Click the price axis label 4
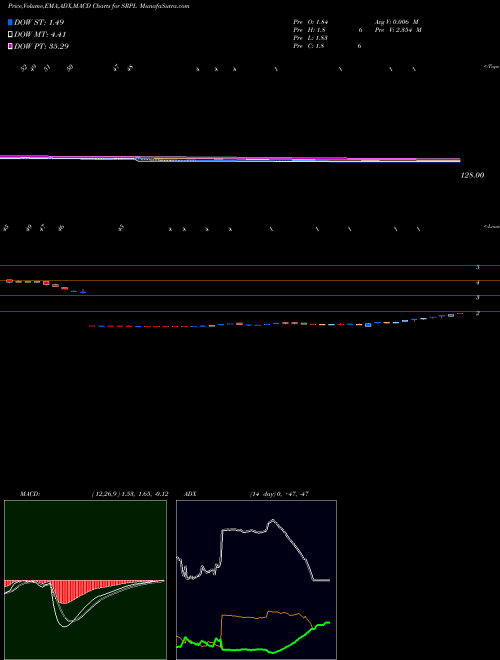Viewport: 500px width, 660px height. [478, 283]
